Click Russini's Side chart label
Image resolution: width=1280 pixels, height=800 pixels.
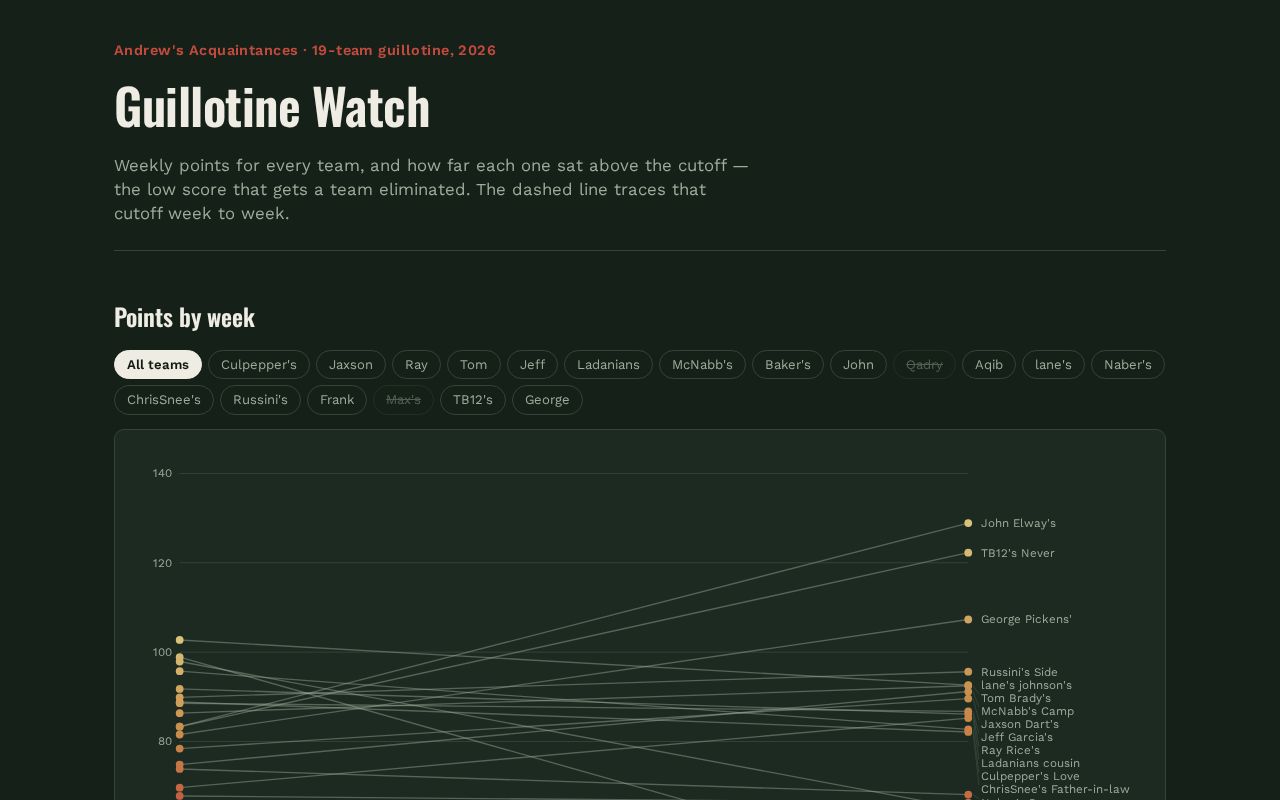click(1019, 672)
